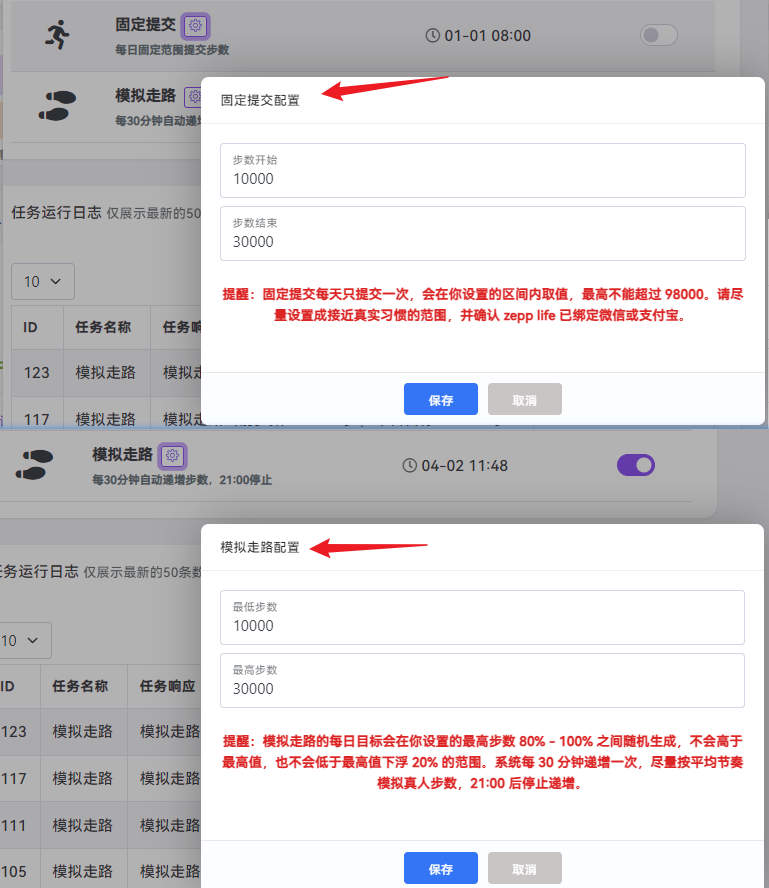The image size is (769, 888).
Task: Click the running person icon for 固定提交
Action: click(57, 35)
